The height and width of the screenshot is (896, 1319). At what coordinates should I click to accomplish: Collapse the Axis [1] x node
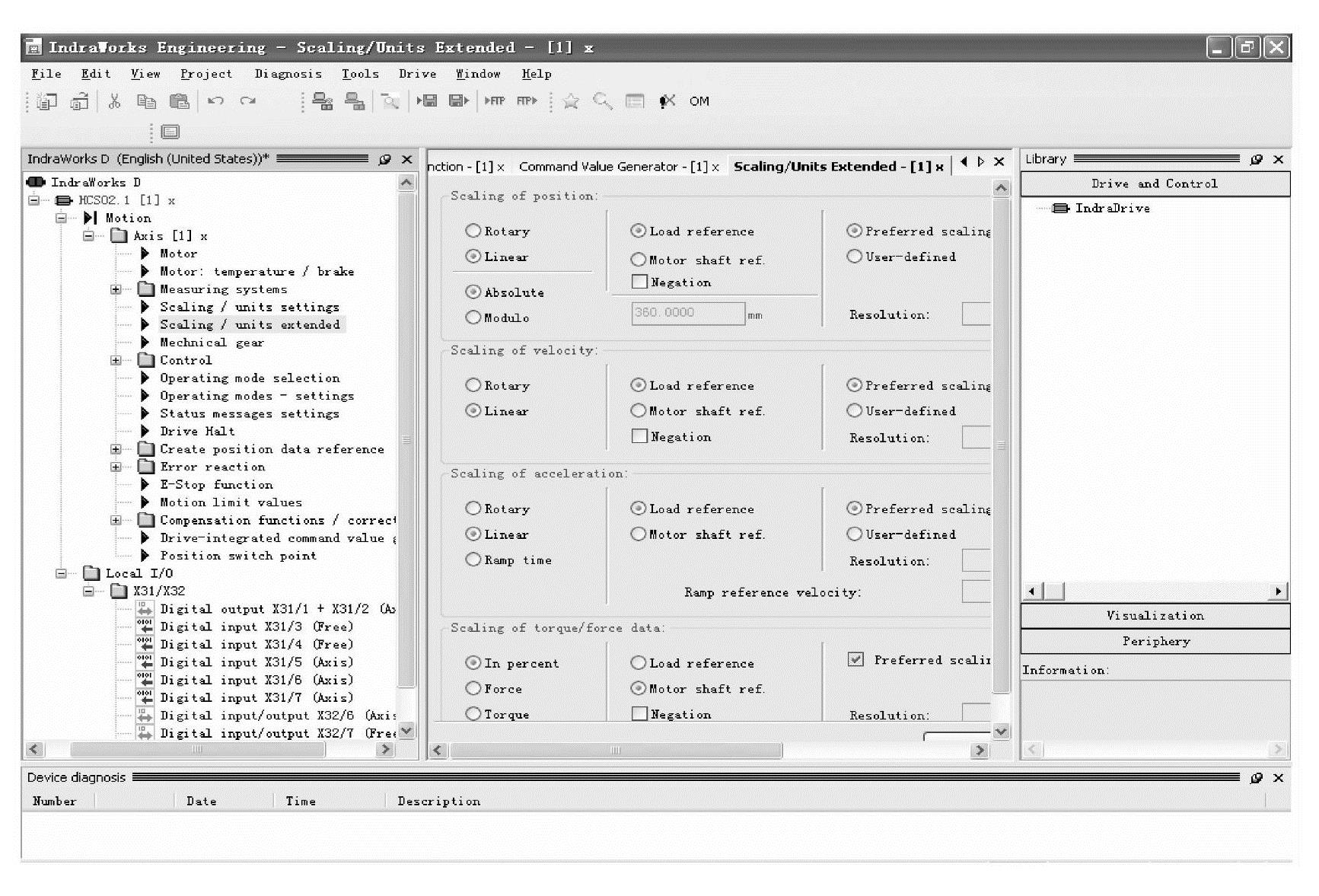pyautogui.click(x=88, y=236)
